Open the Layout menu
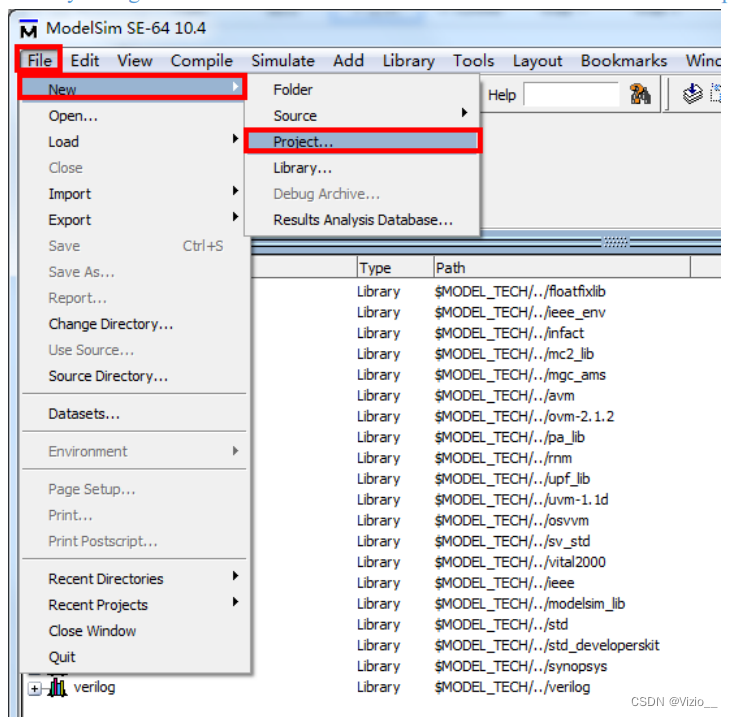The width and height of the screenshot is (733, 717). 538,60
